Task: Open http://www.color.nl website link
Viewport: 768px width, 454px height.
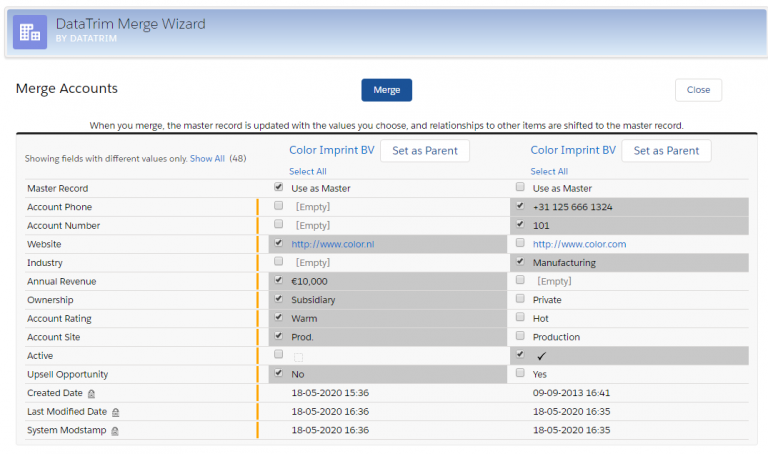Action: point(333,244)
